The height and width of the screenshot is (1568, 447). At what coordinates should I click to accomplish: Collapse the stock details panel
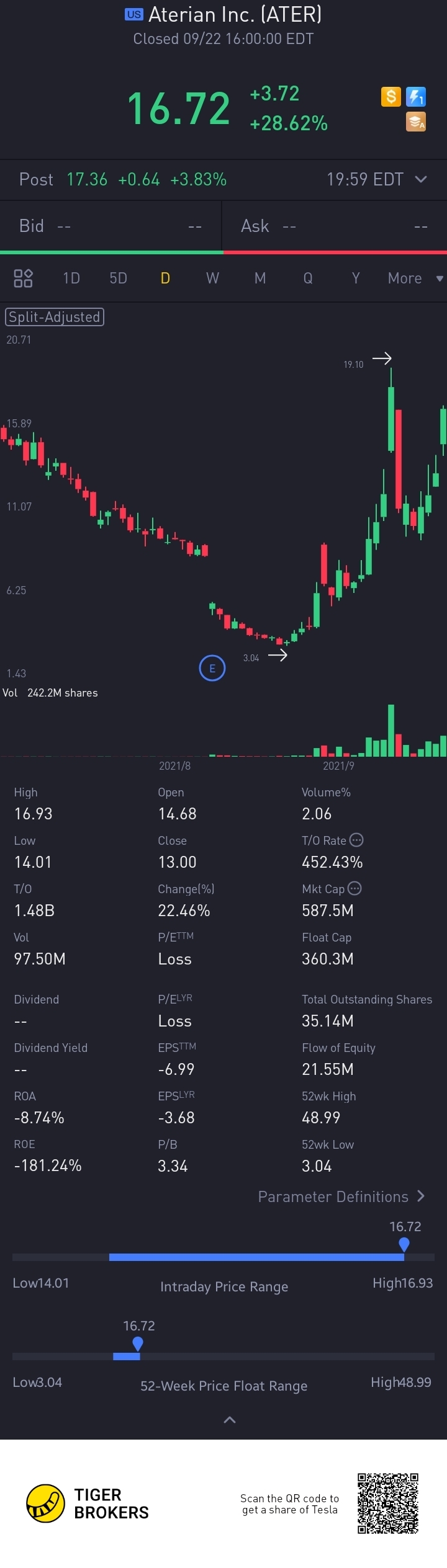pos(229,1420)
